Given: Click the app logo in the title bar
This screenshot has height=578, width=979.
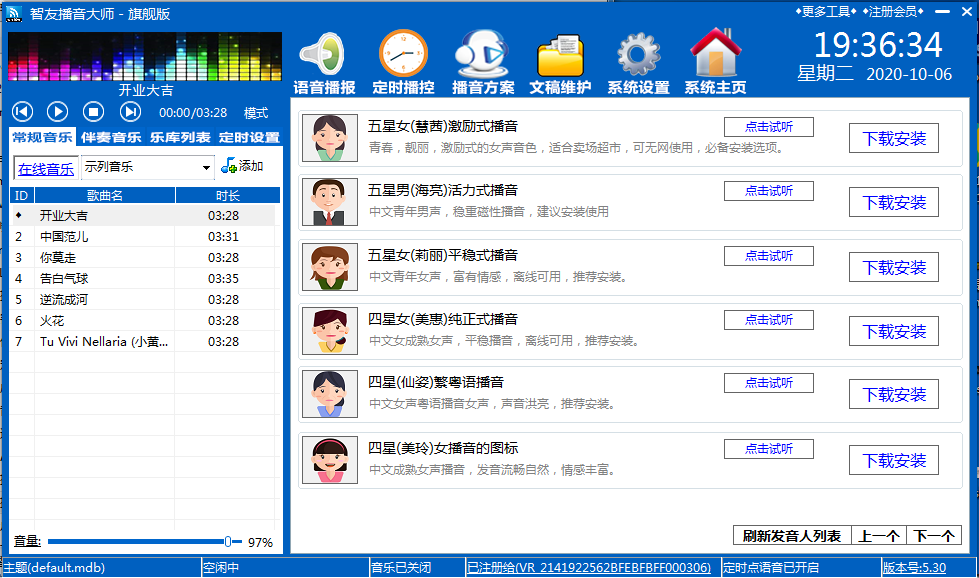Looking at the screenshot, I should (13, 12).
